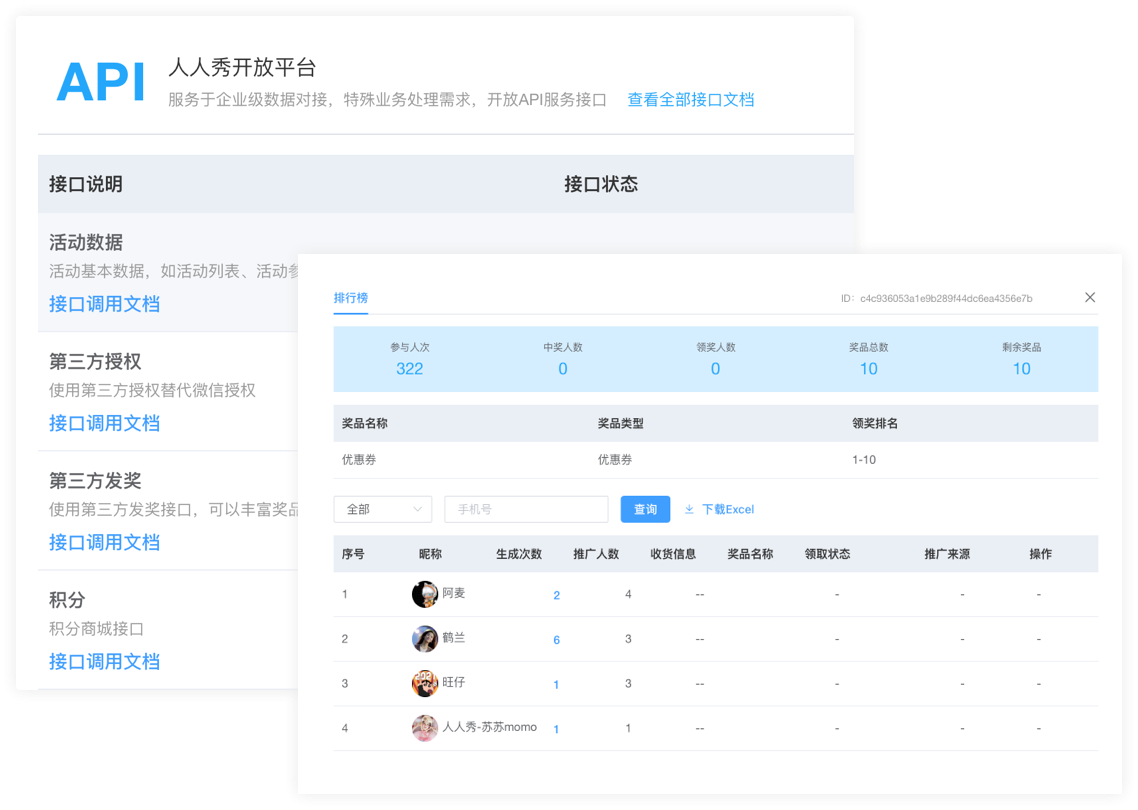1138x810 pixels.
Task: Click the nickname 鹤兰
Action: coord(454,637)
